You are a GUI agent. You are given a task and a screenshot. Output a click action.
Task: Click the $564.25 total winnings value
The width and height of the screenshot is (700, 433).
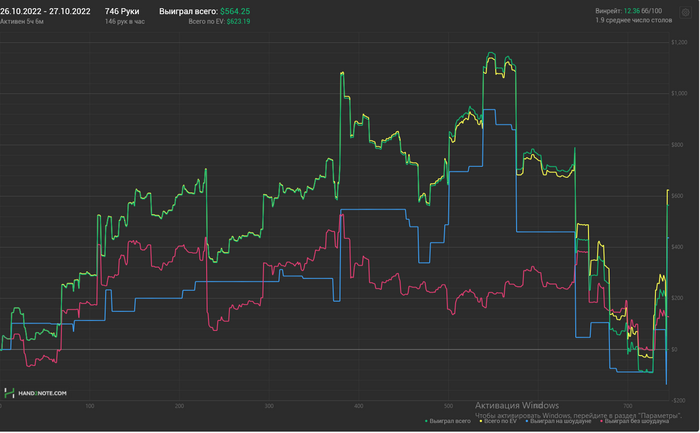pos(235,11)
